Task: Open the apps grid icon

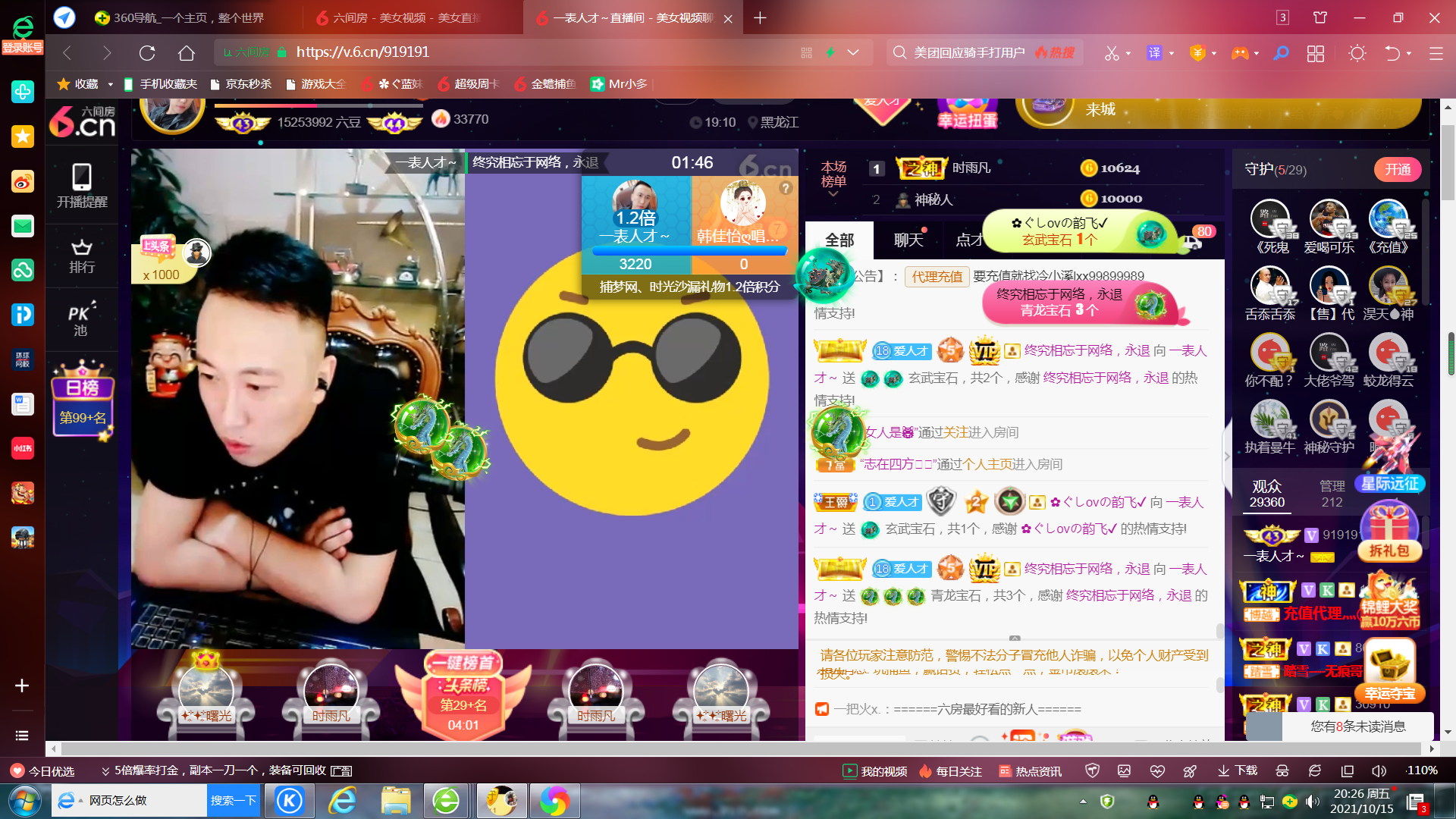Action: [1316, 53]
